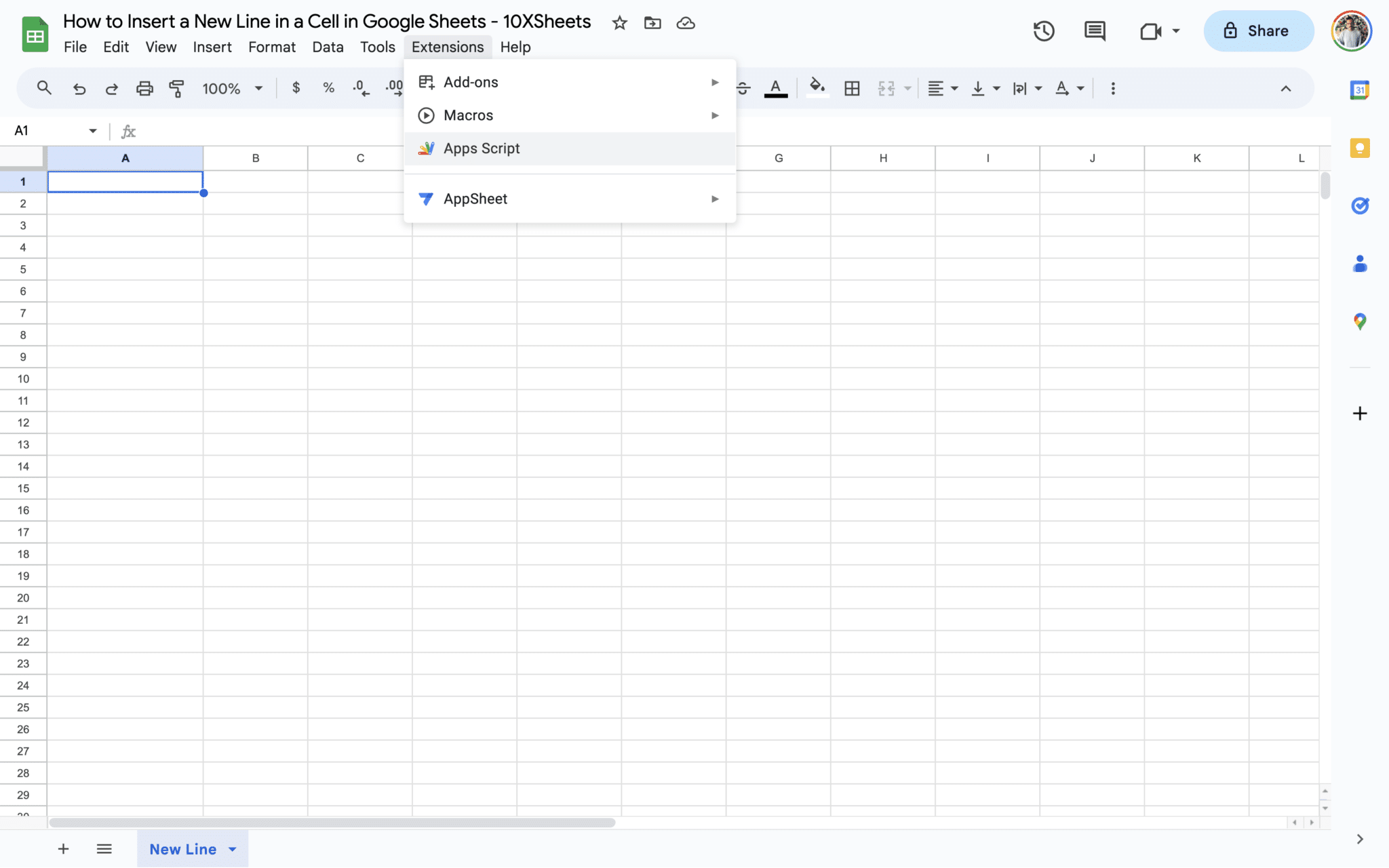
Task: Open text rotation dropdown
Action: point(1070,88)
